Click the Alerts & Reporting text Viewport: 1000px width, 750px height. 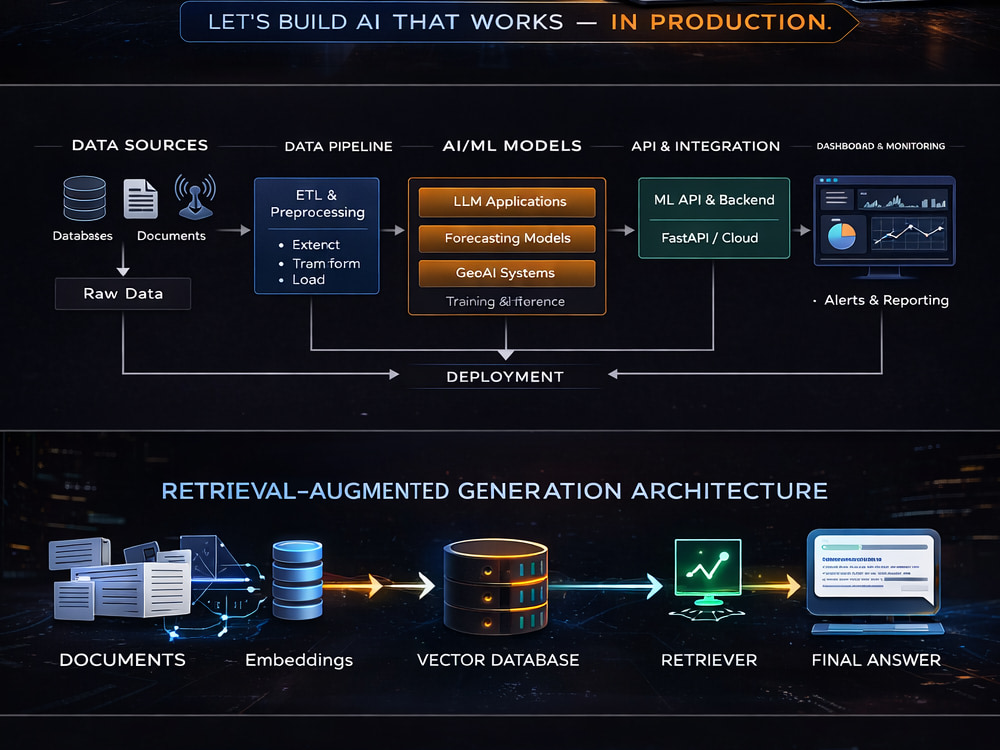tap(886, 300)
